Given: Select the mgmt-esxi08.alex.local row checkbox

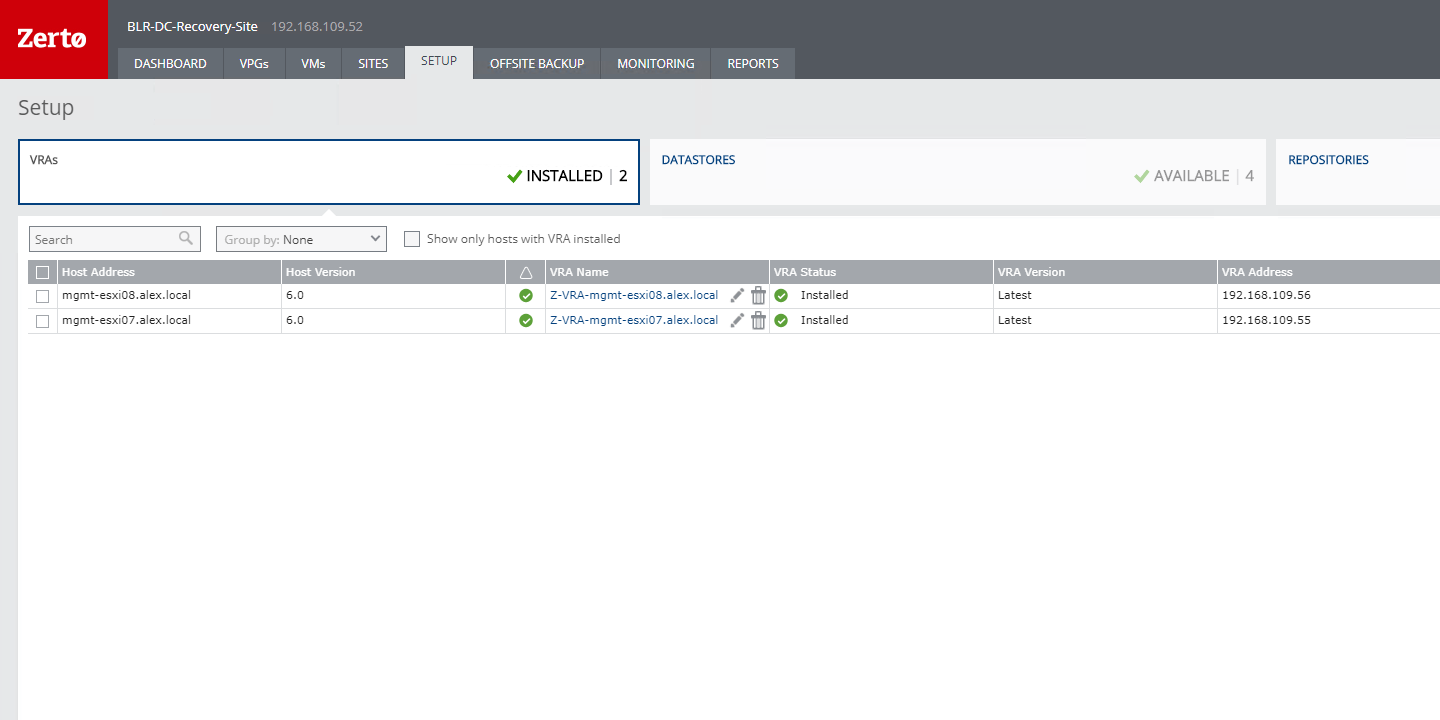Looking at the screenshot, I should click(x=42, y=296).
